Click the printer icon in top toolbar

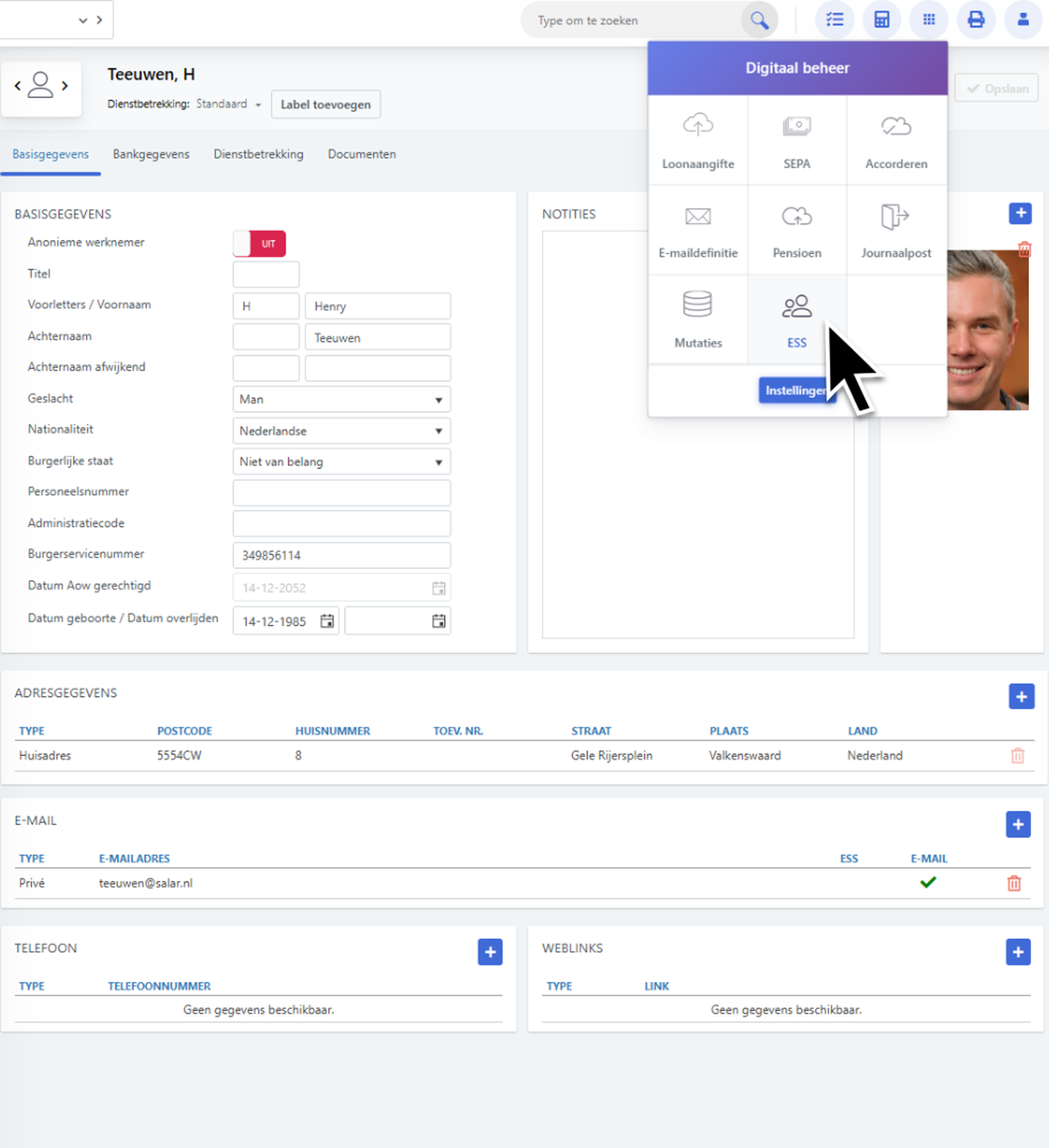976,20
